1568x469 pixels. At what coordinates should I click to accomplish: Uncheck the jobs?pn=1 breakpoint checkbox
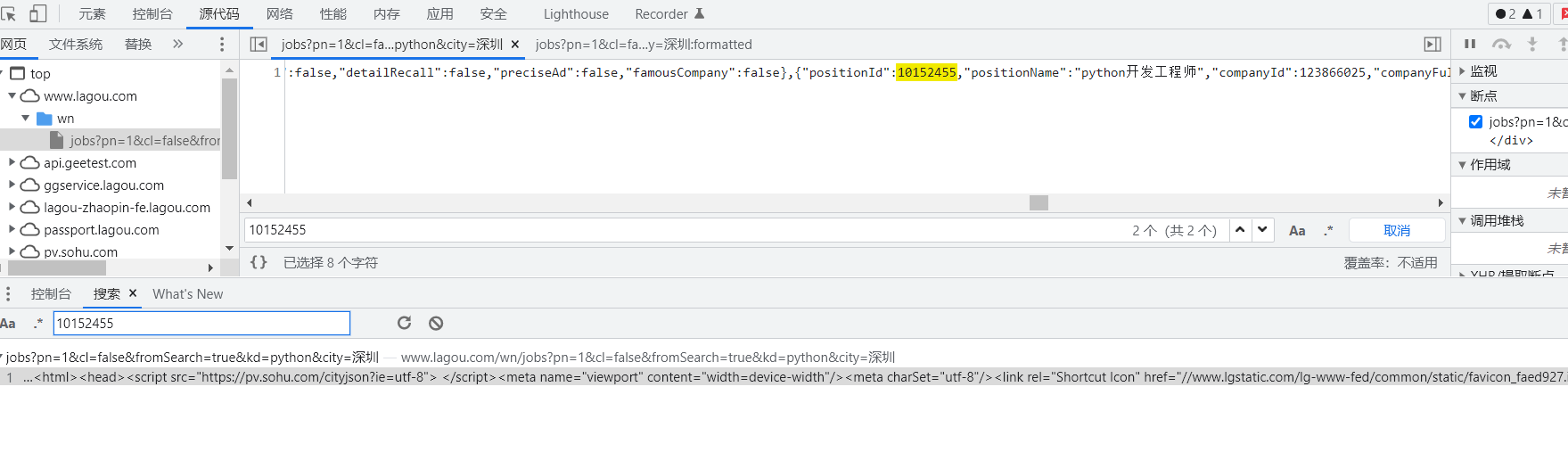pyautogui.click(x=1475, y=122)
